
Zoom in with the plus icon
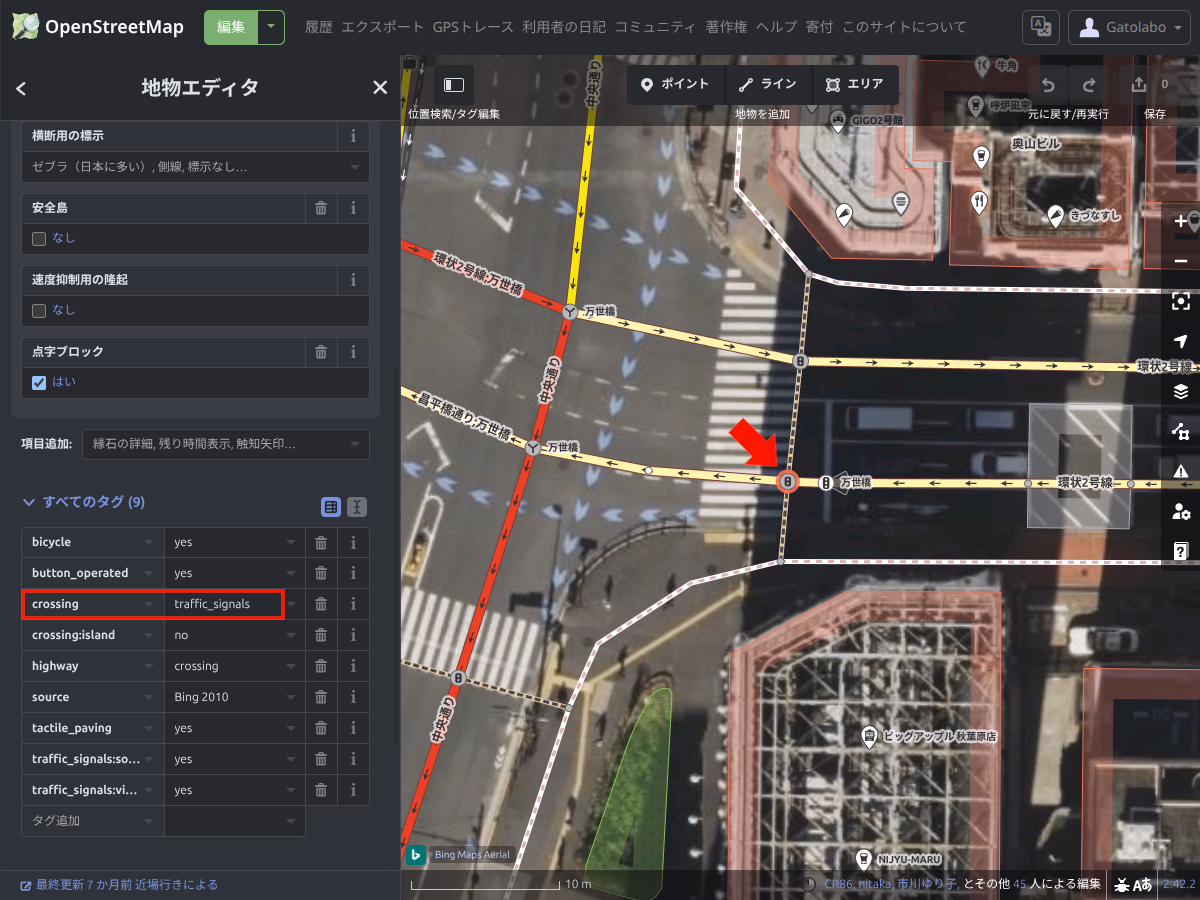(1181, 221)
